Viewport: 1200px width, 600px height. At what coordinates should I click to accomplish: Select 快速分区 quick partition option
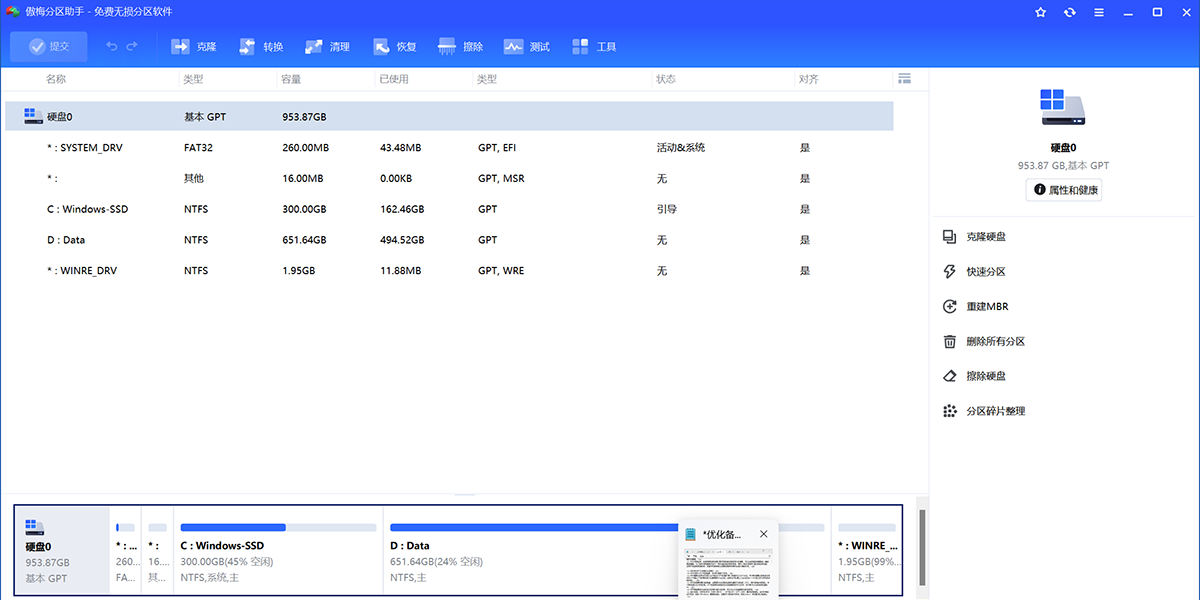[x=985, y=272]
